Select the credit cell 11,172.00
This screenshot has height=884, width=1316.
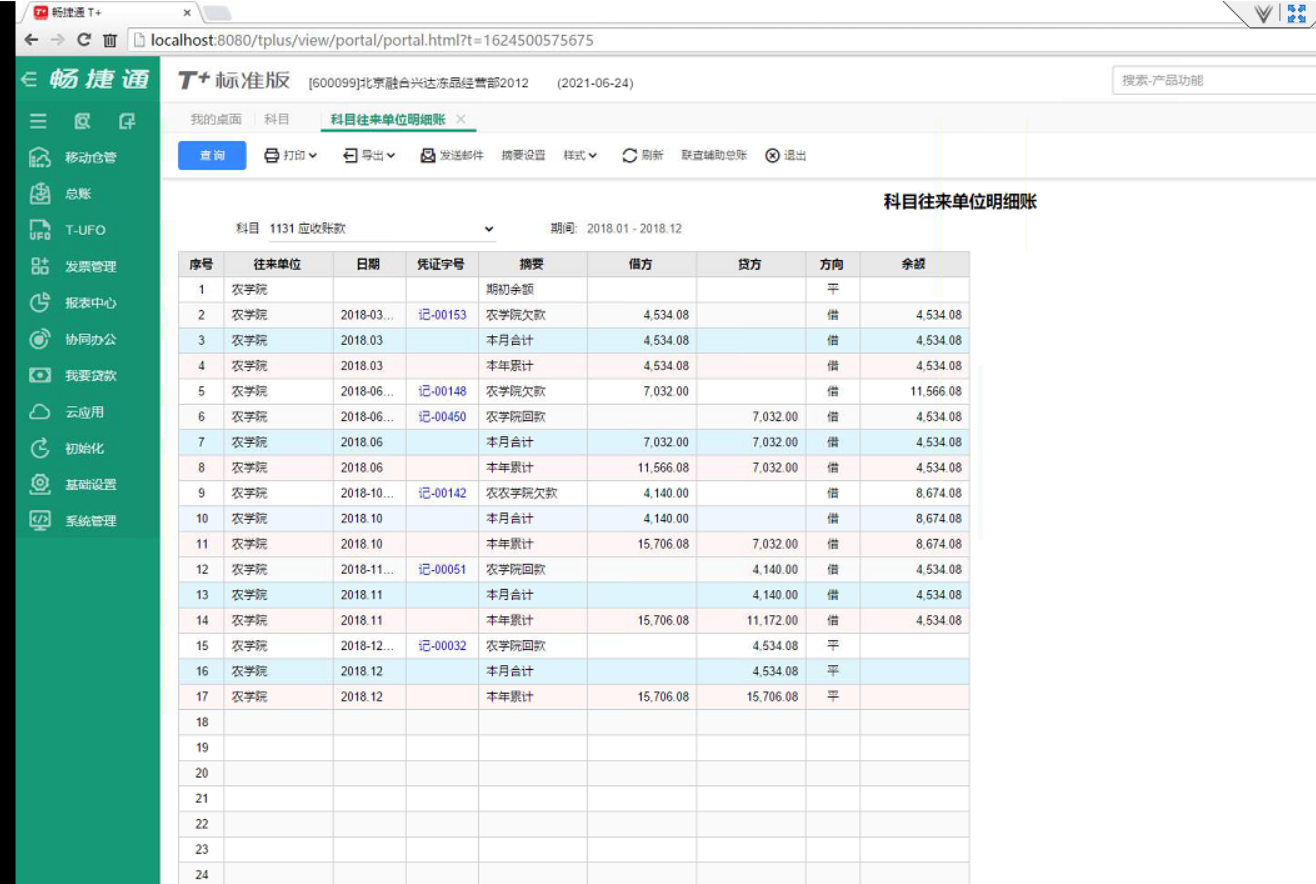pyautogui.click(x=751, y=620)
